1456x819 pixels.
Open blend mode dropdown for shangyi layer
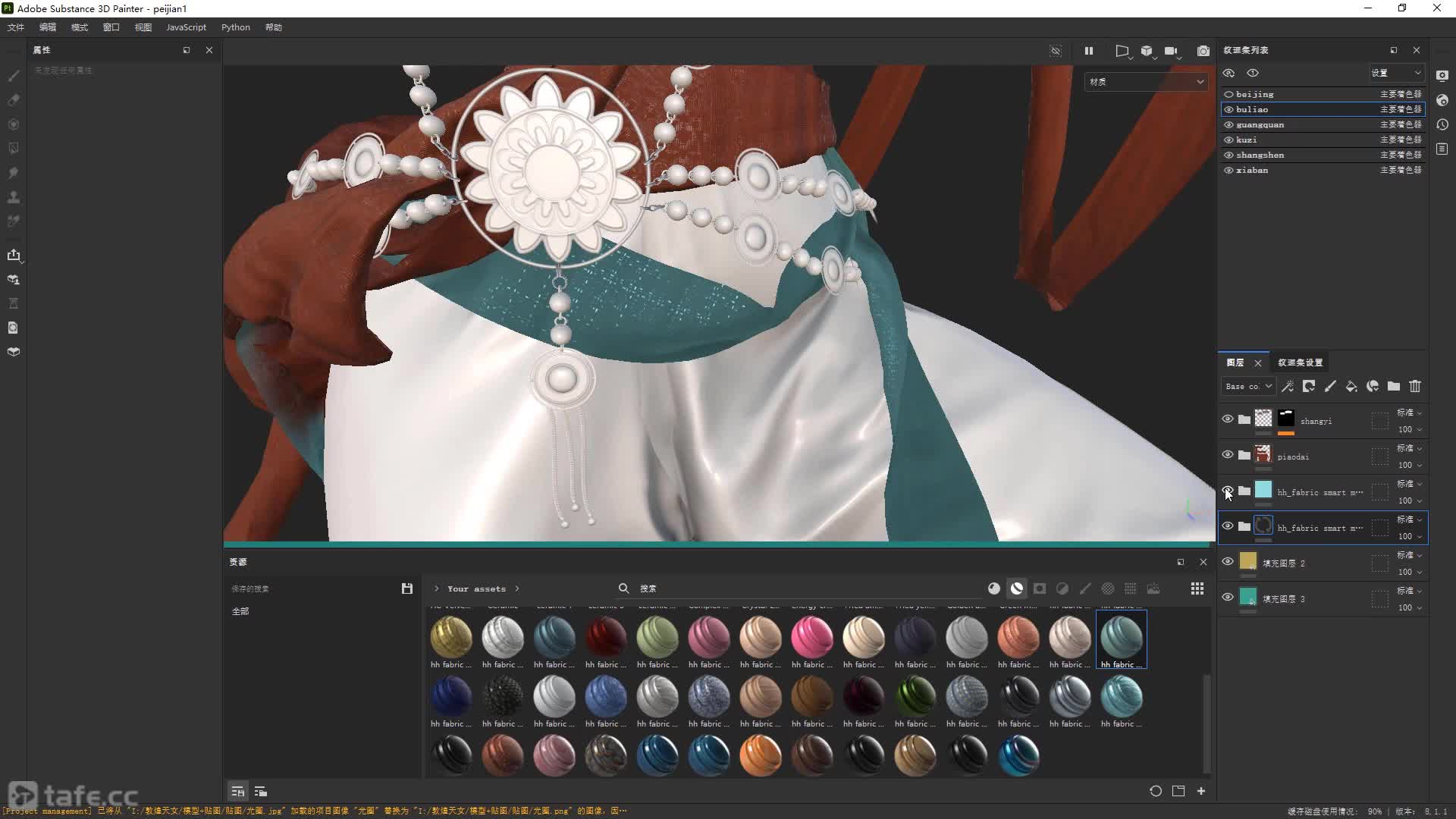coord(1410,413)
